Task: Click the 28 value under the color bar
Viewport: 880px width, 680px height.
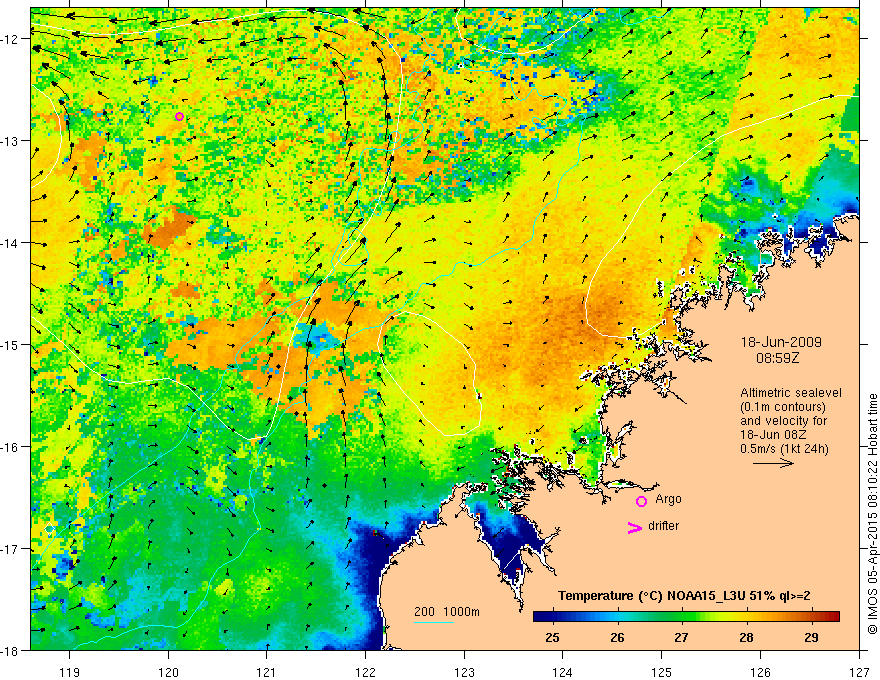Action: point(746,637)
